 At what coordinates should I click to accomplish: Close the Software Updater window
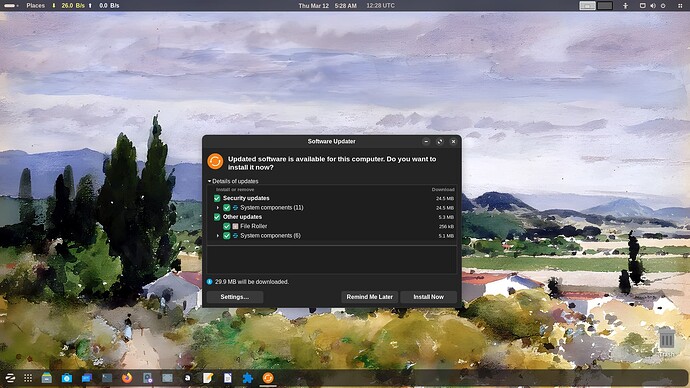tap(453, 142)
